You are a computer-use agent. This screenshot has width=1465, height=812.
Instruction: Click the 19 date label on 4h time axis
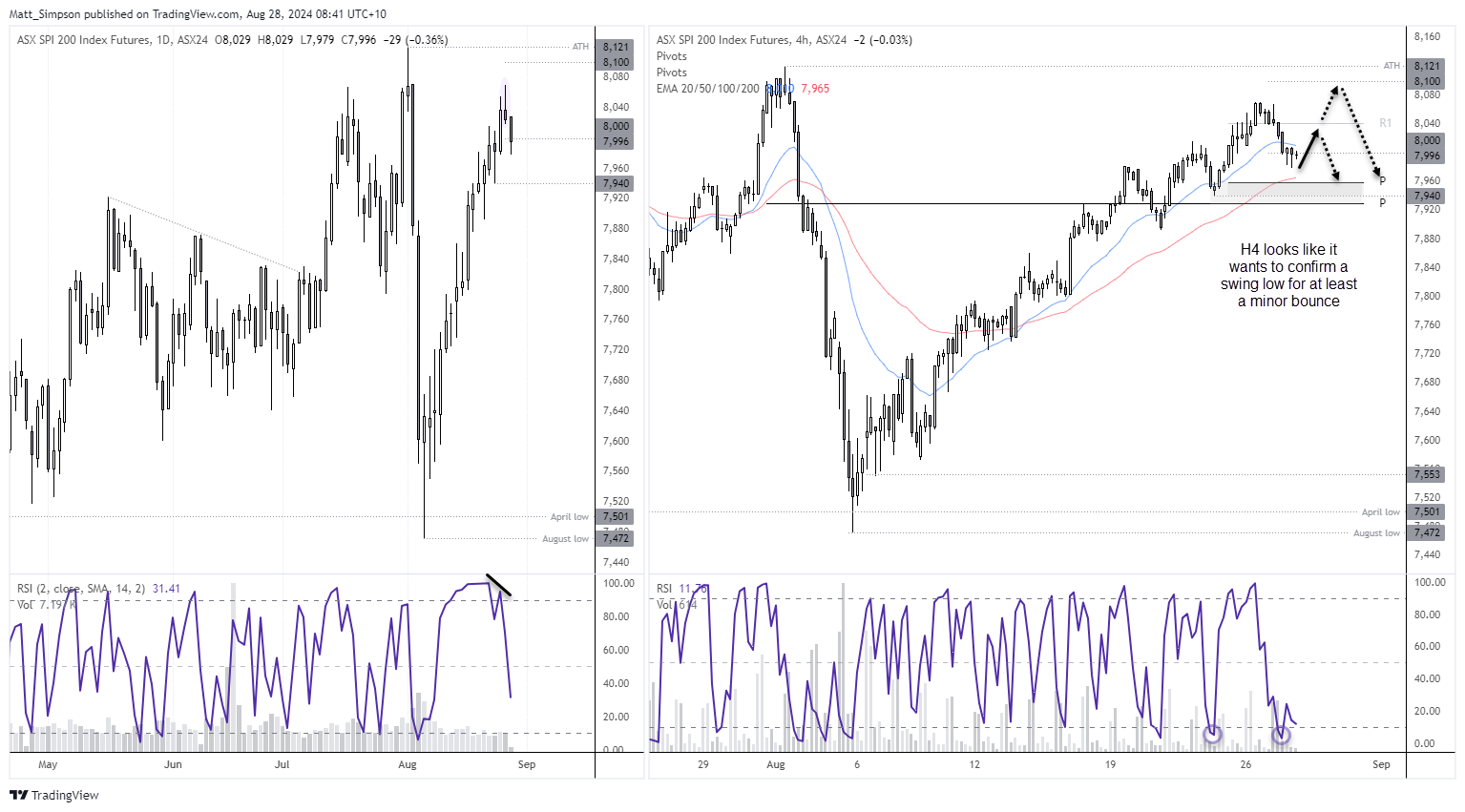coord(1110,764)
